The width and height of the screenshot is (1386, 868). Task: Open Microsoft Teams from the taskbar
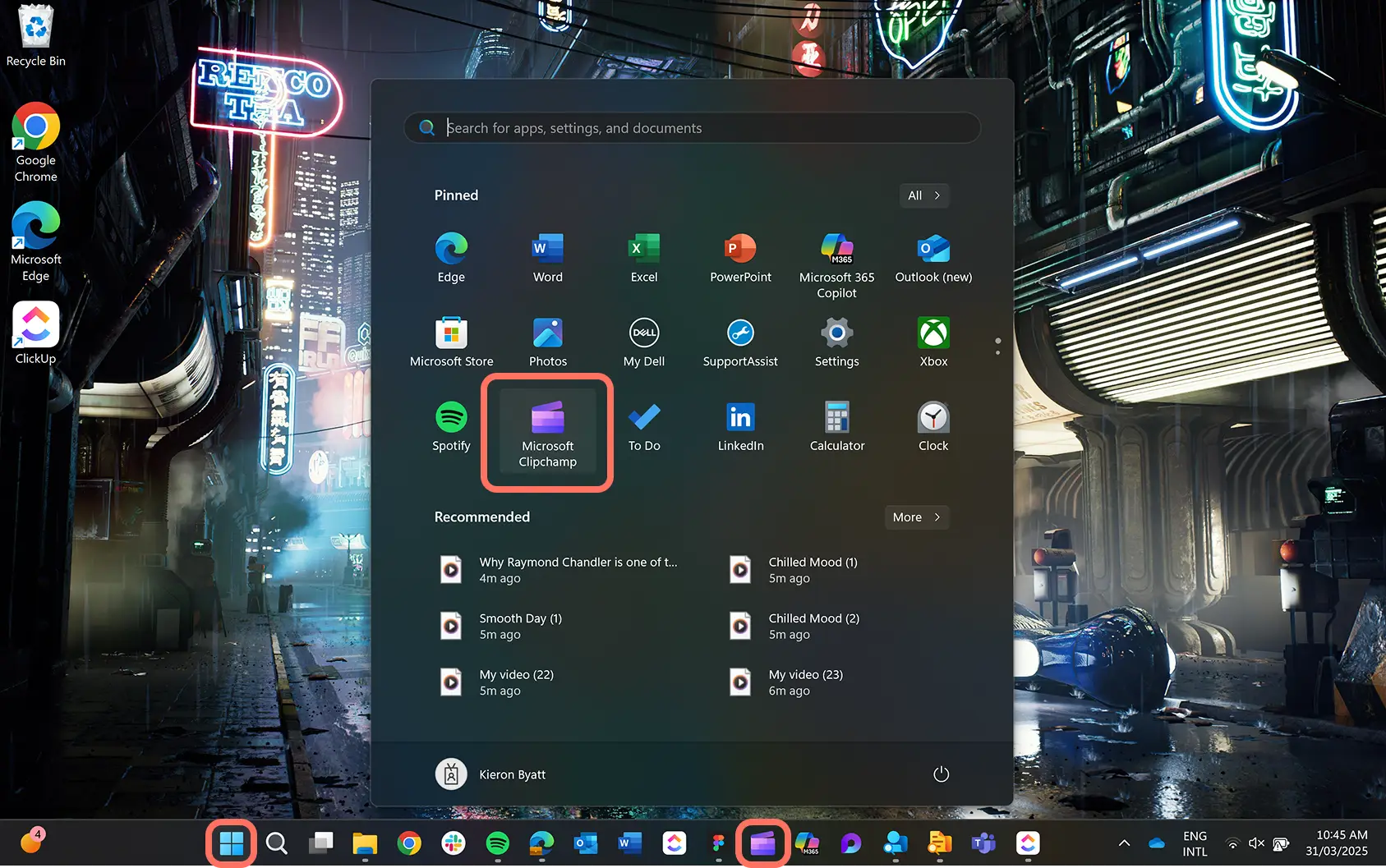[x=983, y=843]
